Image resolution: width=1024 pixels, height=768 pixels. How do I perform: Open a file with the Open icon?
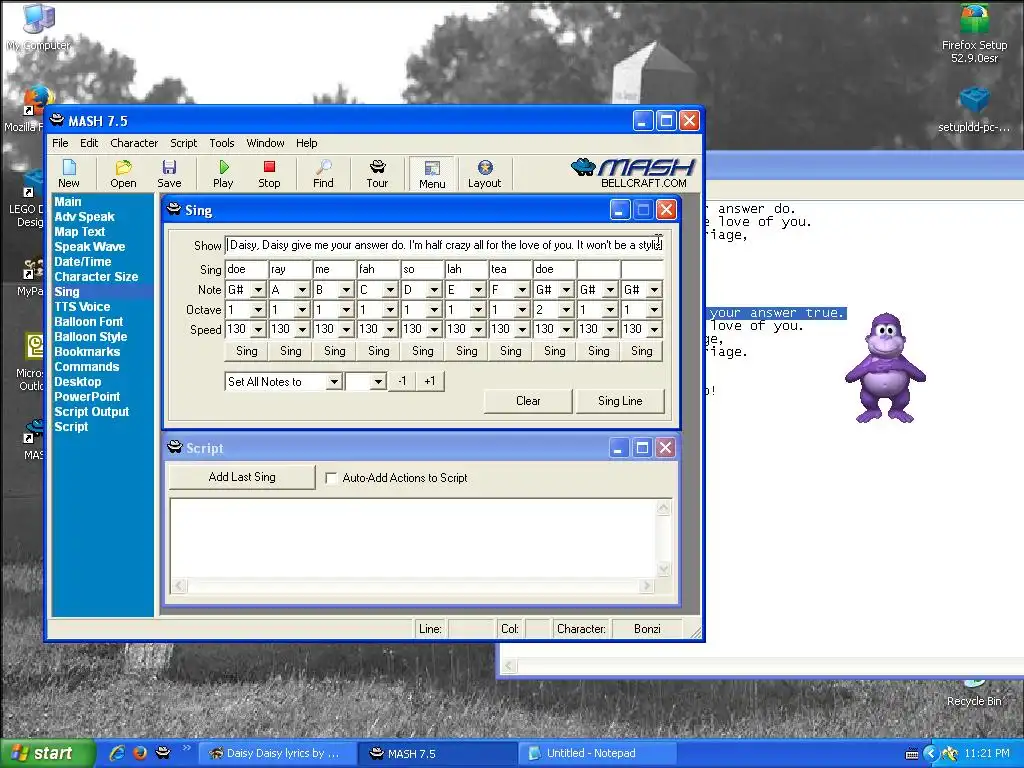click(x=123, y=173)
